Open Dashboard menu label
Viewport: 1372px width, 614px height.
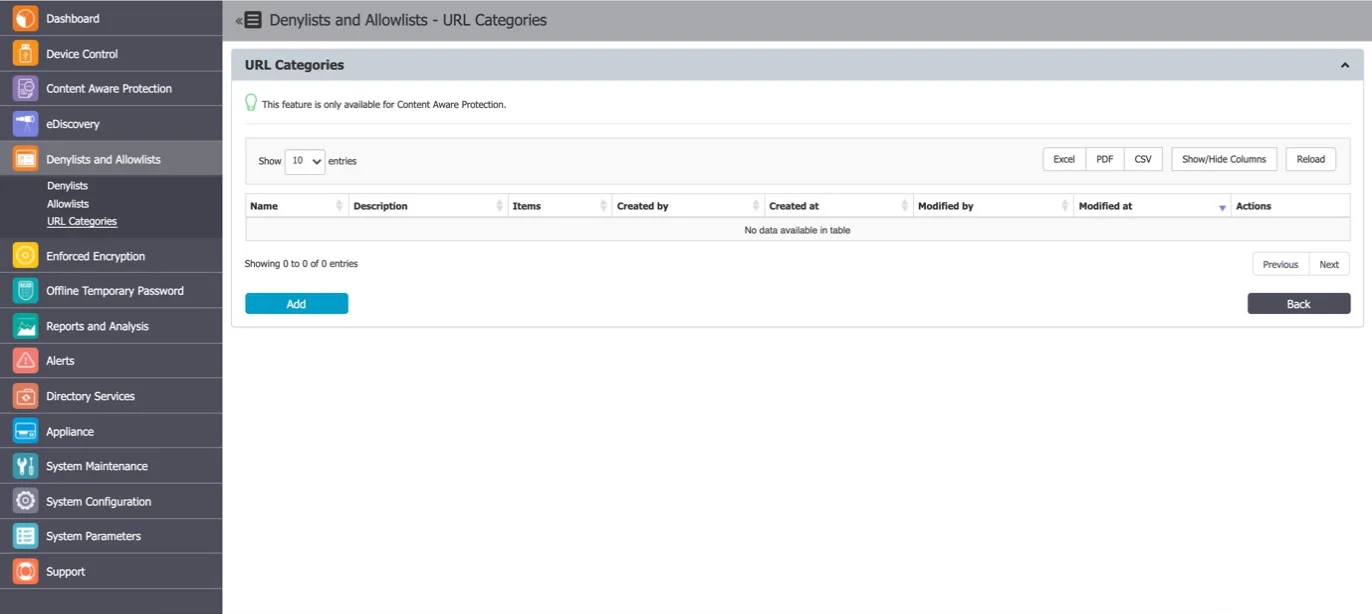(73, 19)
